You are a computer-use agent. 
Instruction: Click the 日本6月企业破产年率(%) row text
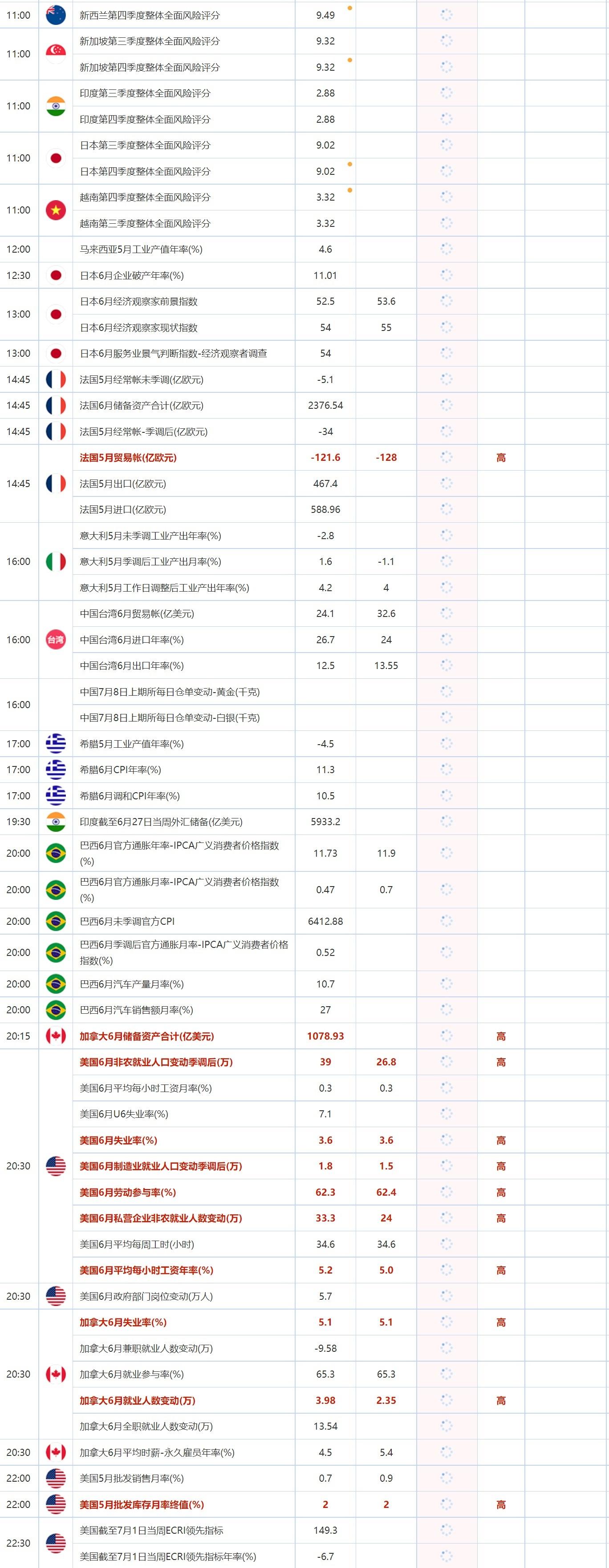pyautogui.click(x=131, y=275)
